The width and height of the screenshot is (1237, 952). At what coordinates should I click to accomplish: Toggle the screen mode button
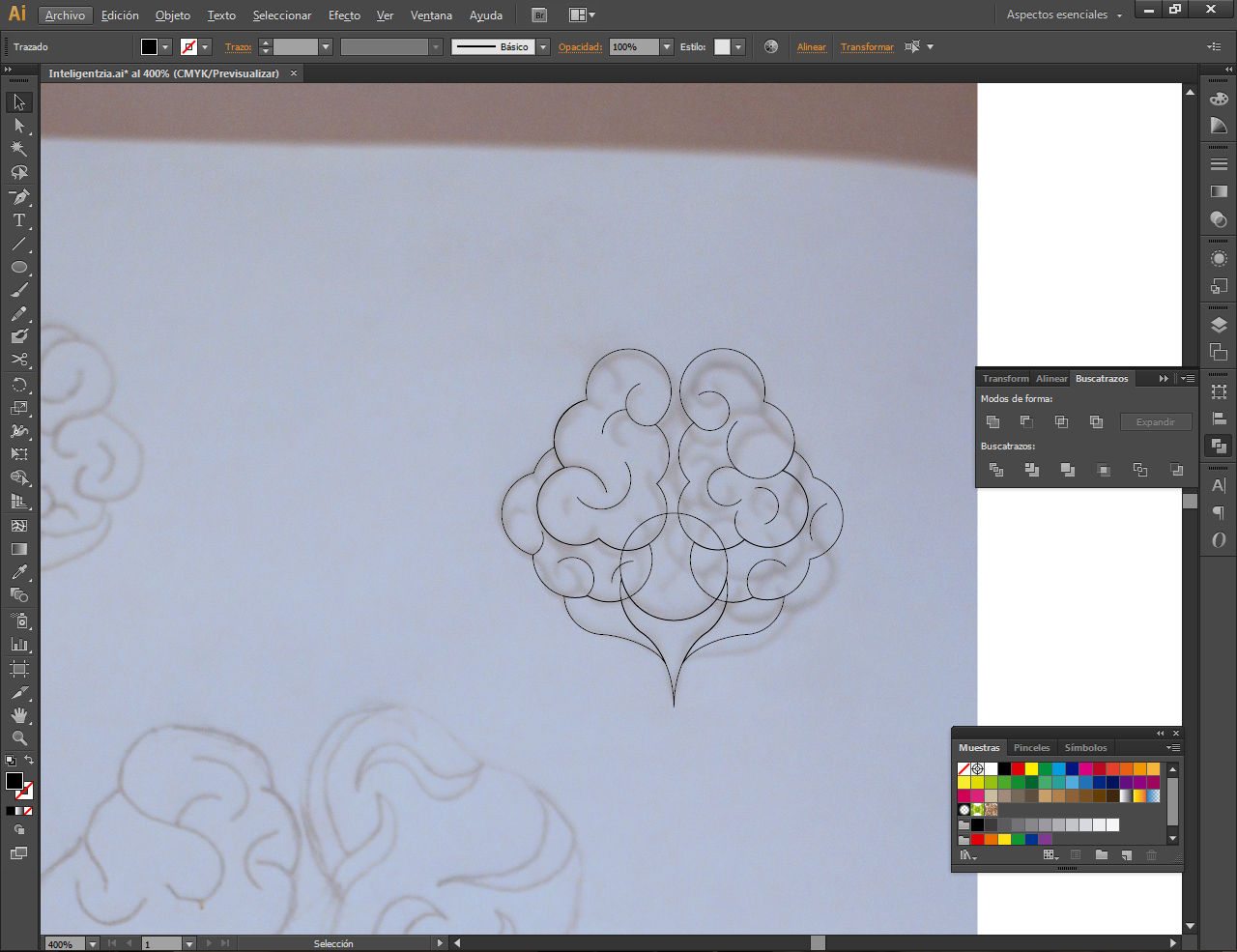tap(19, 853)
